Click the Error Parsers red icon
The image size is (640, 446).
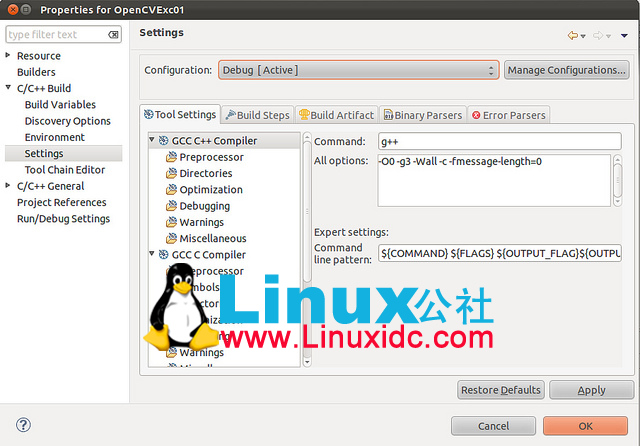tap(476, 115)
